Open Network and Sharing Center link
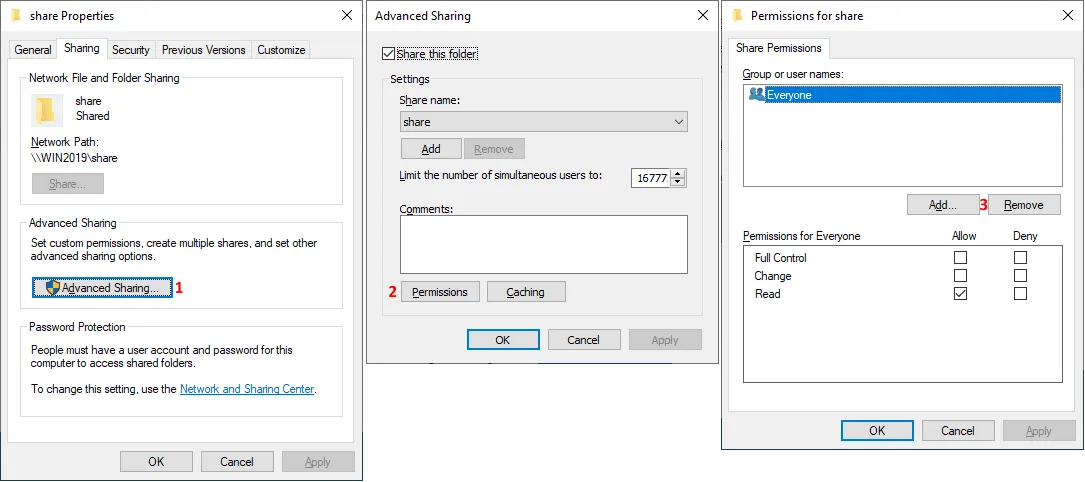The height and width of the screenshot is (482, 1085). 247,389
